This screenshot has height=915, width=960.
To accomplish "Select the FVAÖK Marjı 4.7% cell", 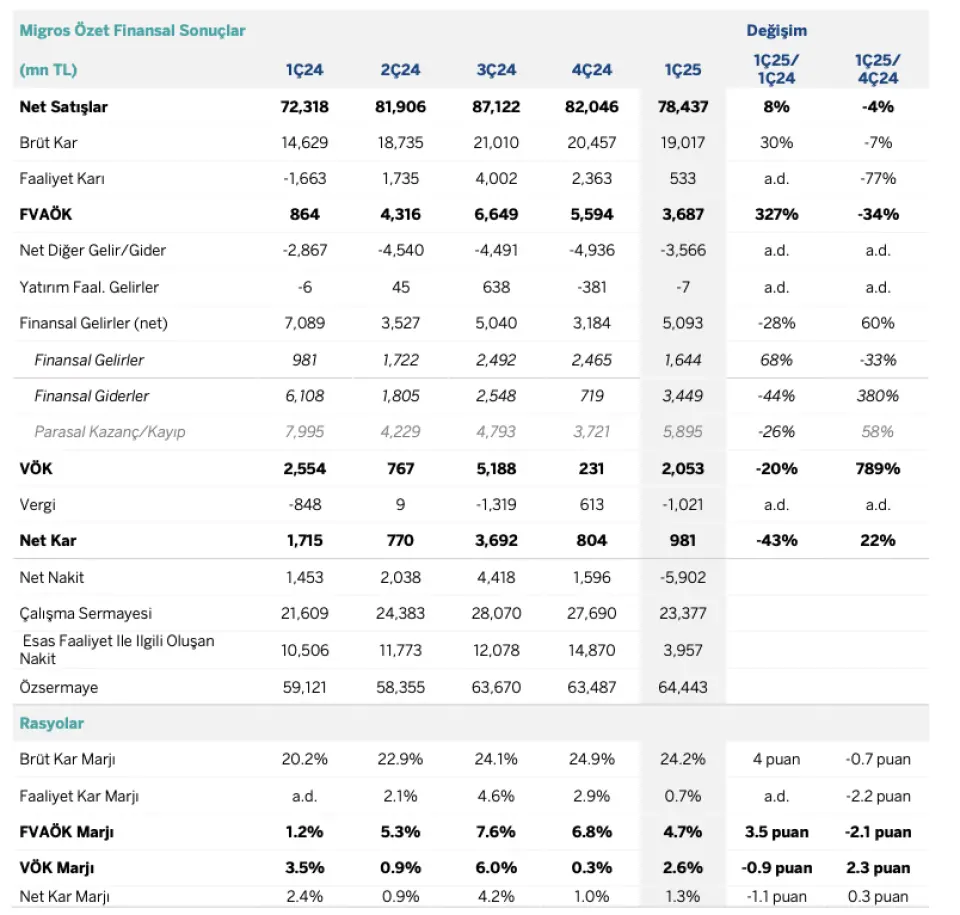I will (683, 832).
